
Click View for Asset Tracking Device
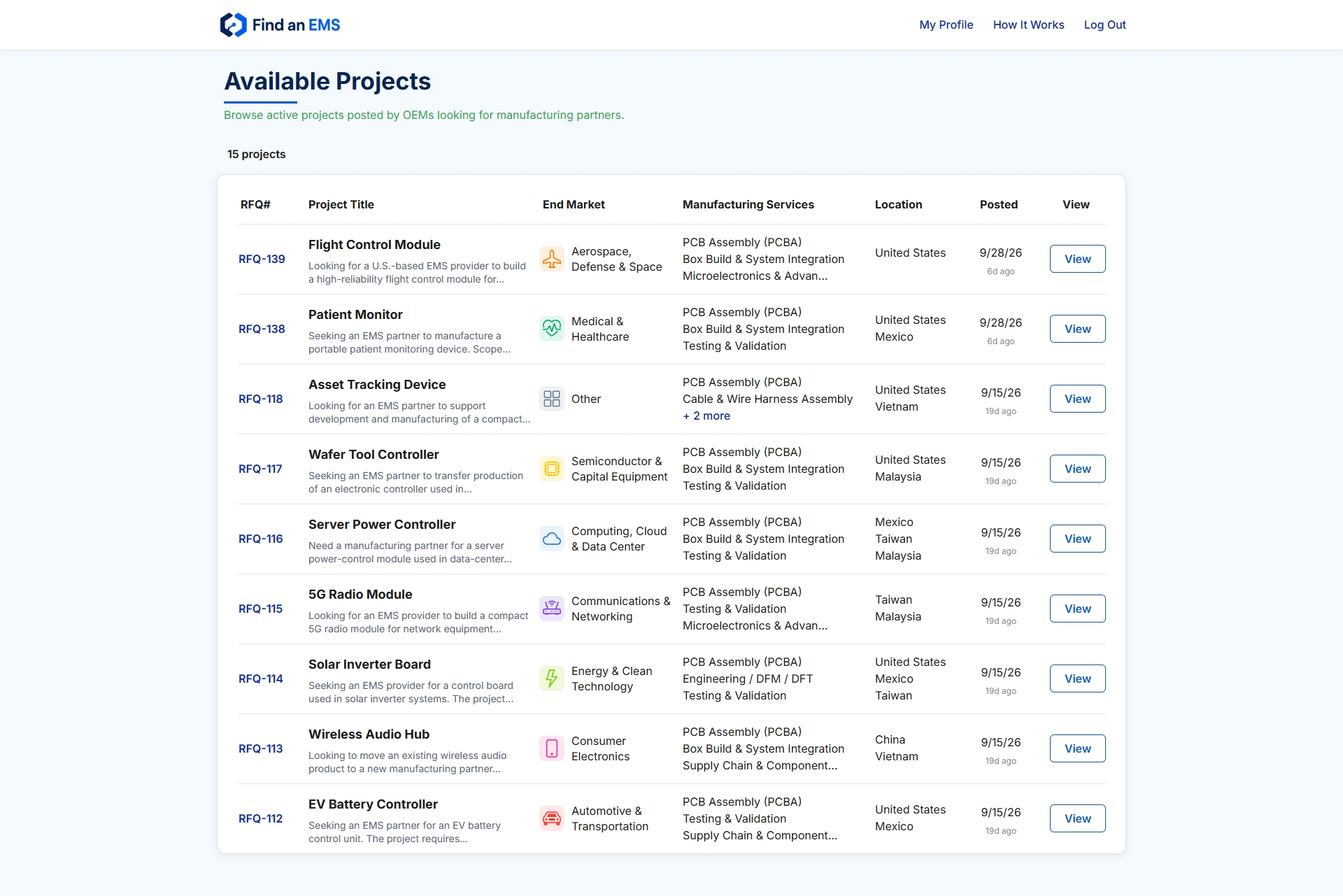(x=1077, y=399)
